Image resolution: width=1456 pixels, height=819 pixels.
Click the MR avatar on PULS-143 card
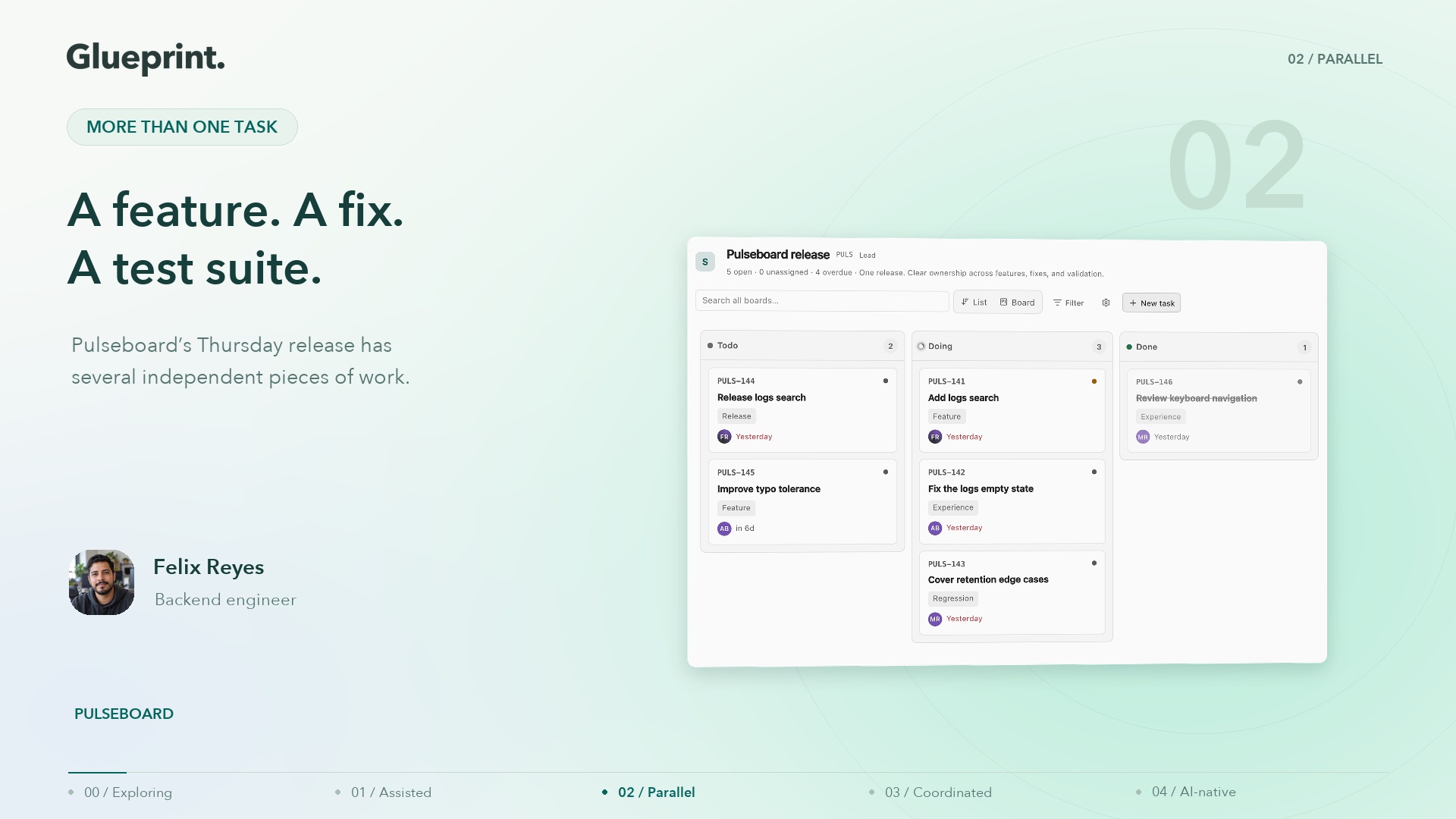(935, 619)
